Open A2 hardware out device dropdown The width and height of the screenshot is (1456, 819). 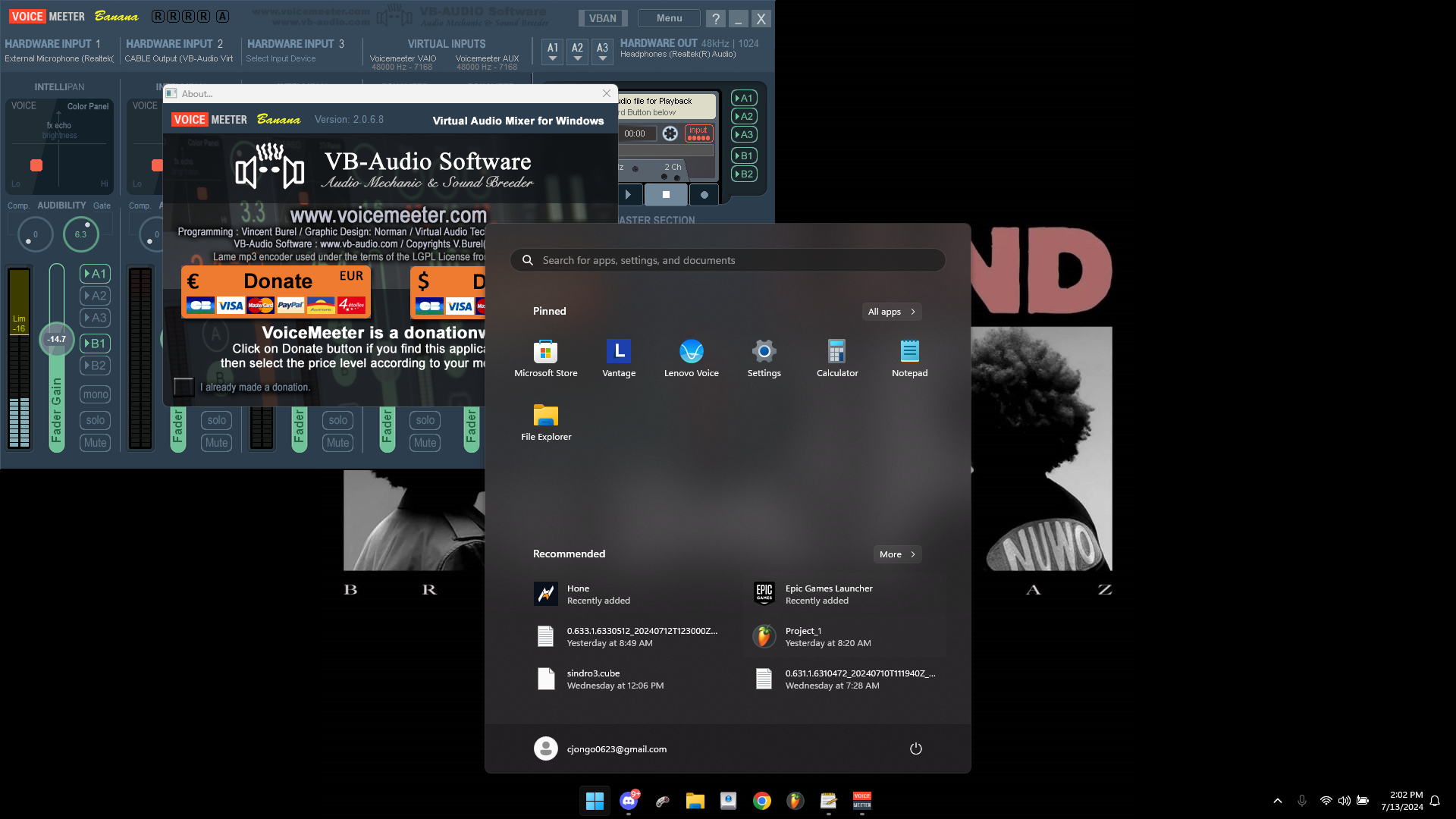click(x=577, y=51)
